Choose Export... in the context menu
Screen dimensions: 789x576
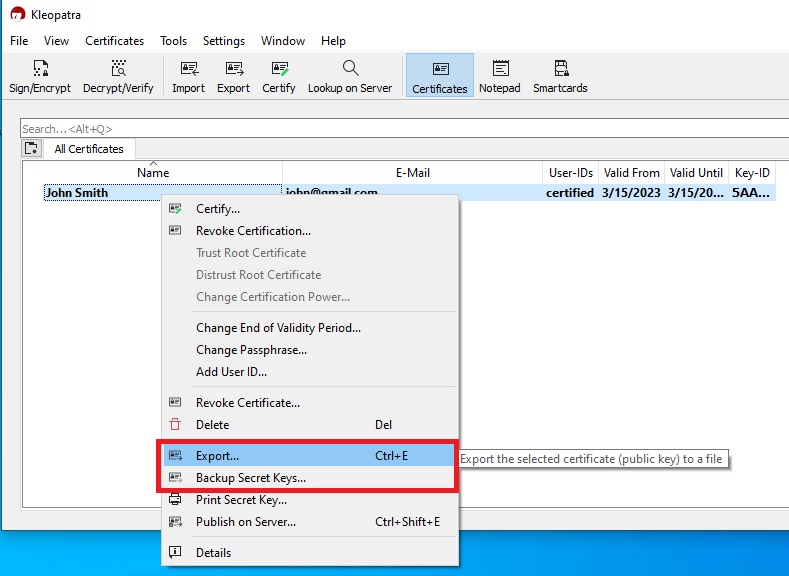(310, 456)
